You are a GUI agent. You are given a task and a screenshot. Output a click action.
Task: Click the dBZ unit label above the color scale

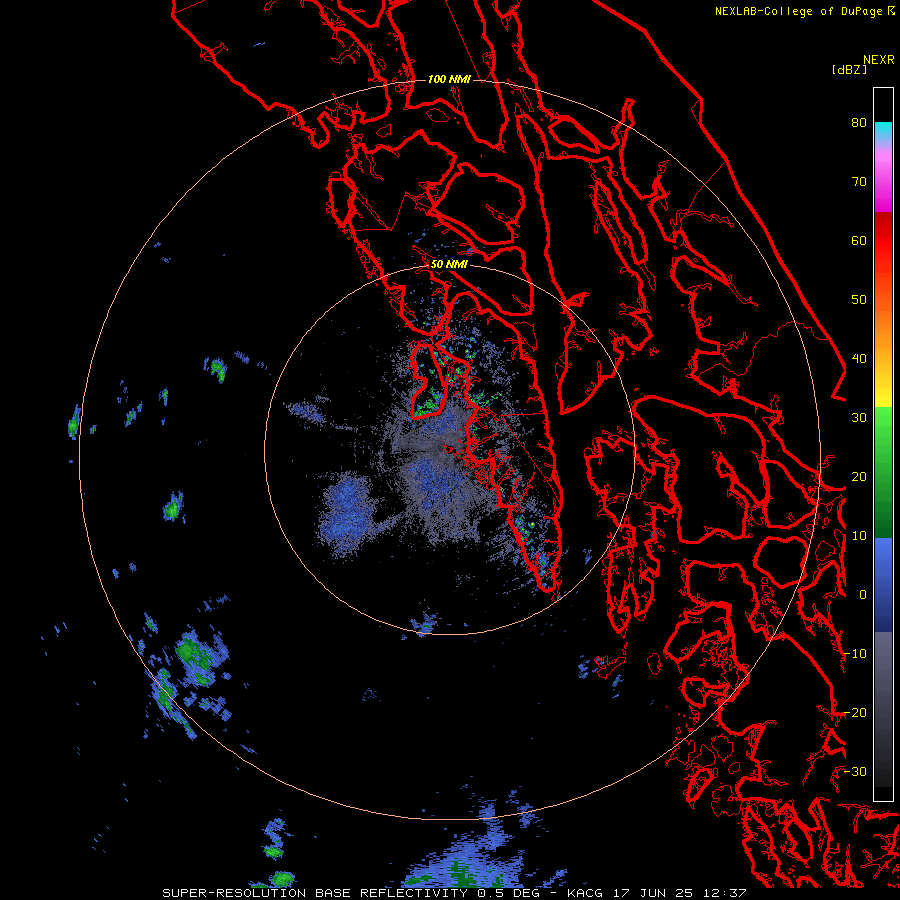click(849, 69)
